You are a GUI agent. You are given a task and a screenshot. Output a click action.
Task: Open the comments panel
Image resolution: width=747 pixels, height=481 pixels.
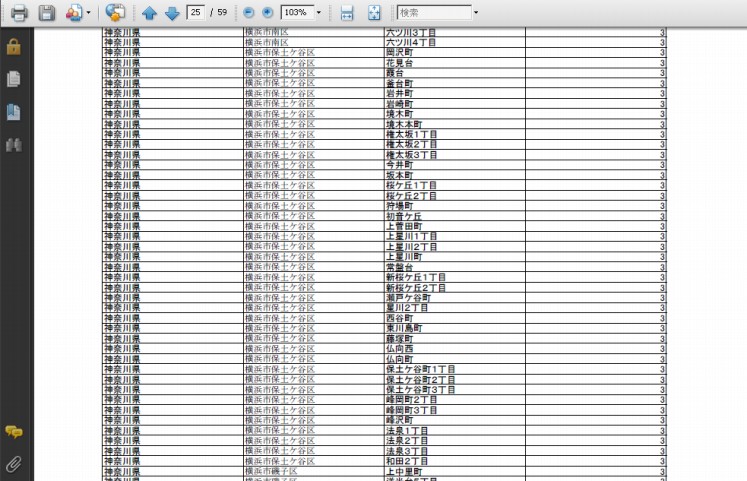pyautogui.click(x=14, y=432)
